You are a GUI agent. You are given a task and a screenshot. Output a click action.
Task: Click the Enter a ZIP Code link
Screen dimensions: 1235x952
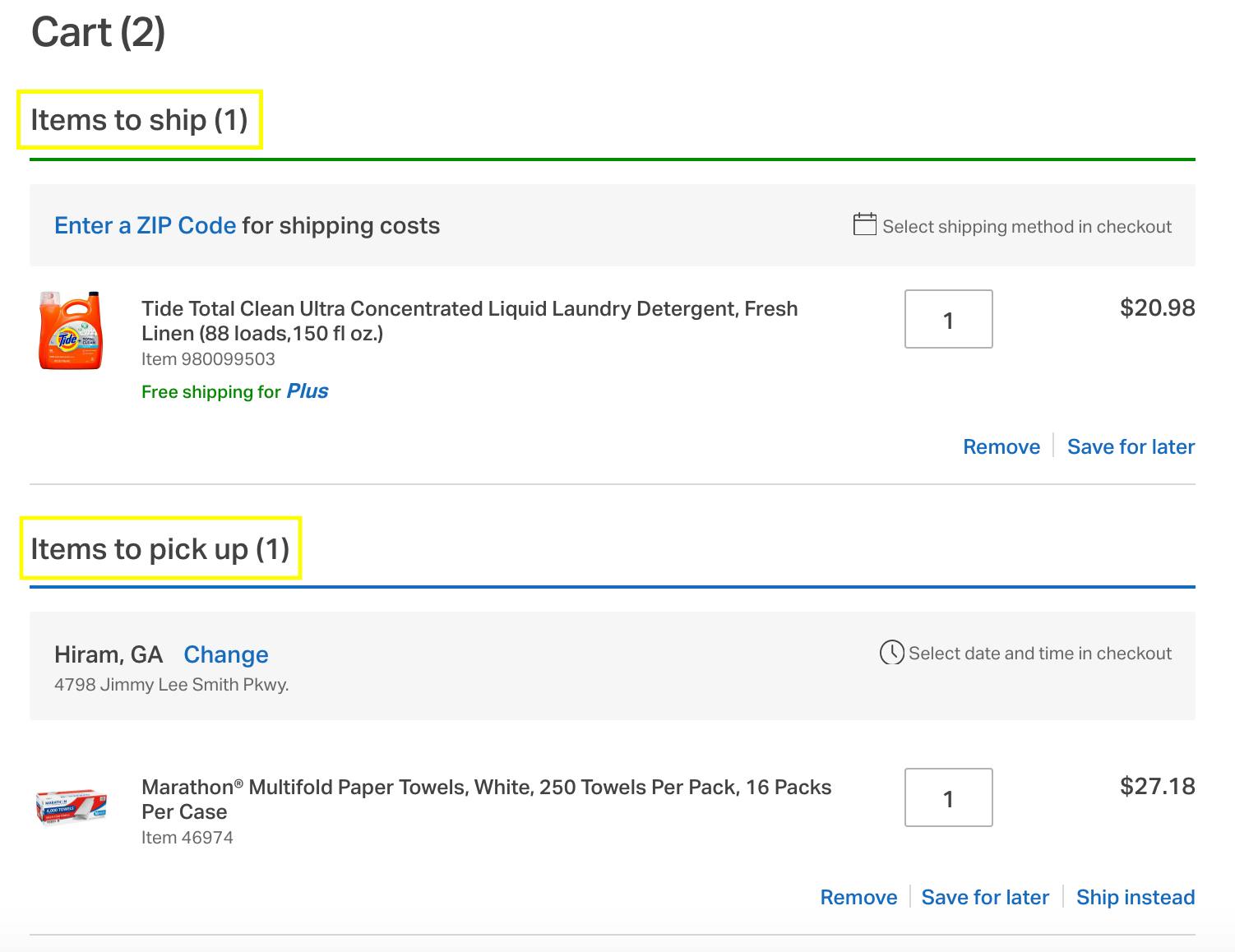(145, 225)
